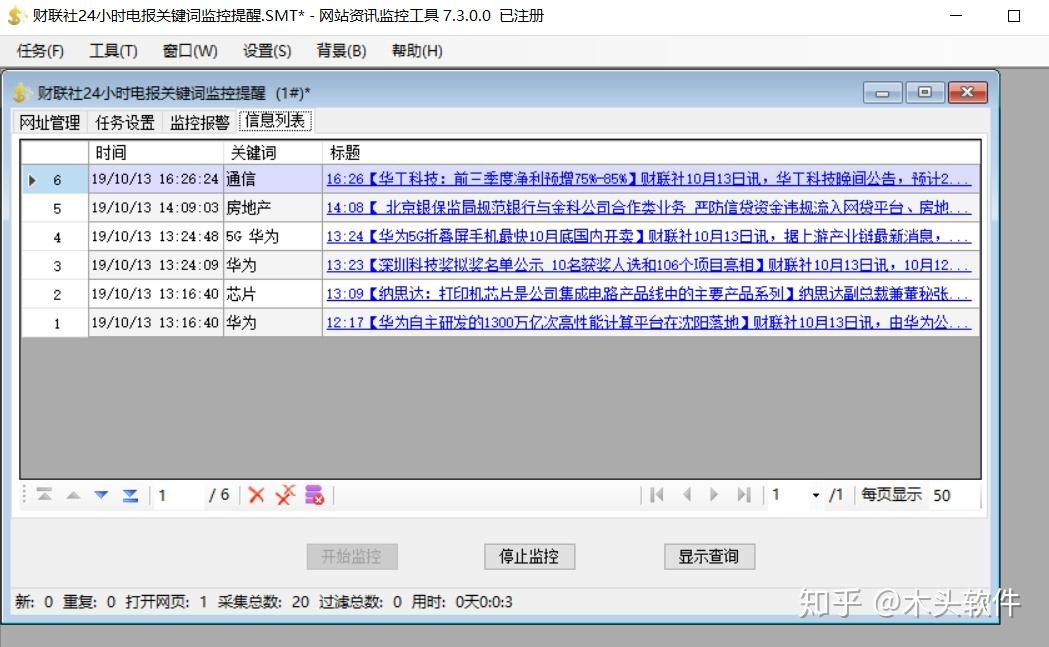Click the red X delete record icon

256,495
